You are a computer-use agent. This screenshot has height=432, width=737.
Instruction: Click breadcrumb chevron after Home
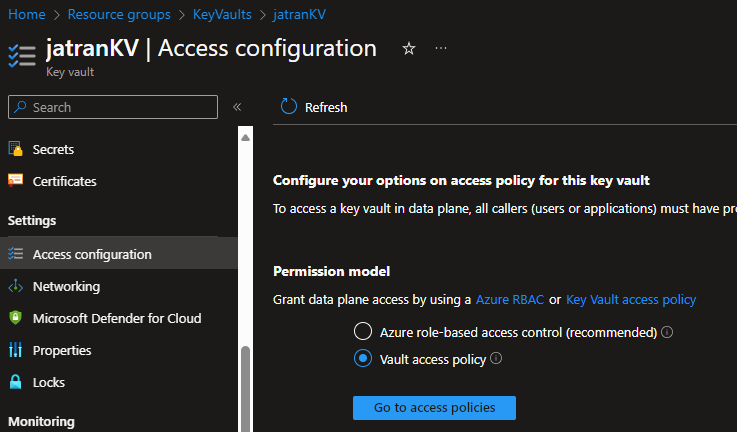tap(56, 15)
